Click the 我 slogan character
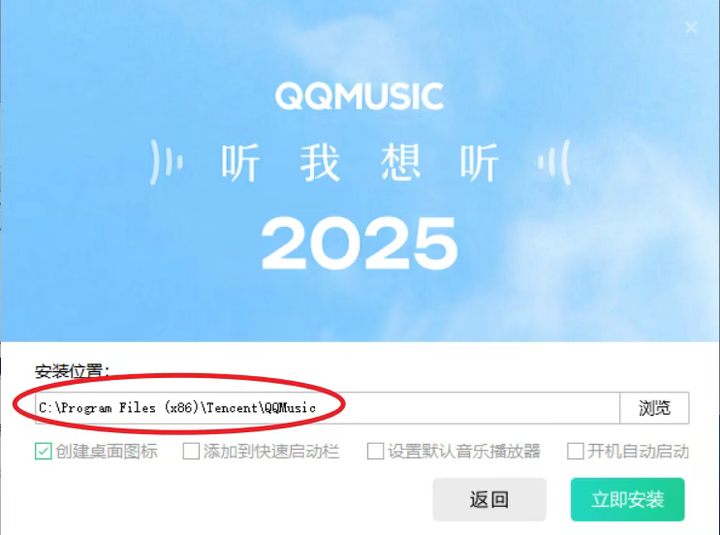This screenshot has width=720, height=535. pos(320,162)
